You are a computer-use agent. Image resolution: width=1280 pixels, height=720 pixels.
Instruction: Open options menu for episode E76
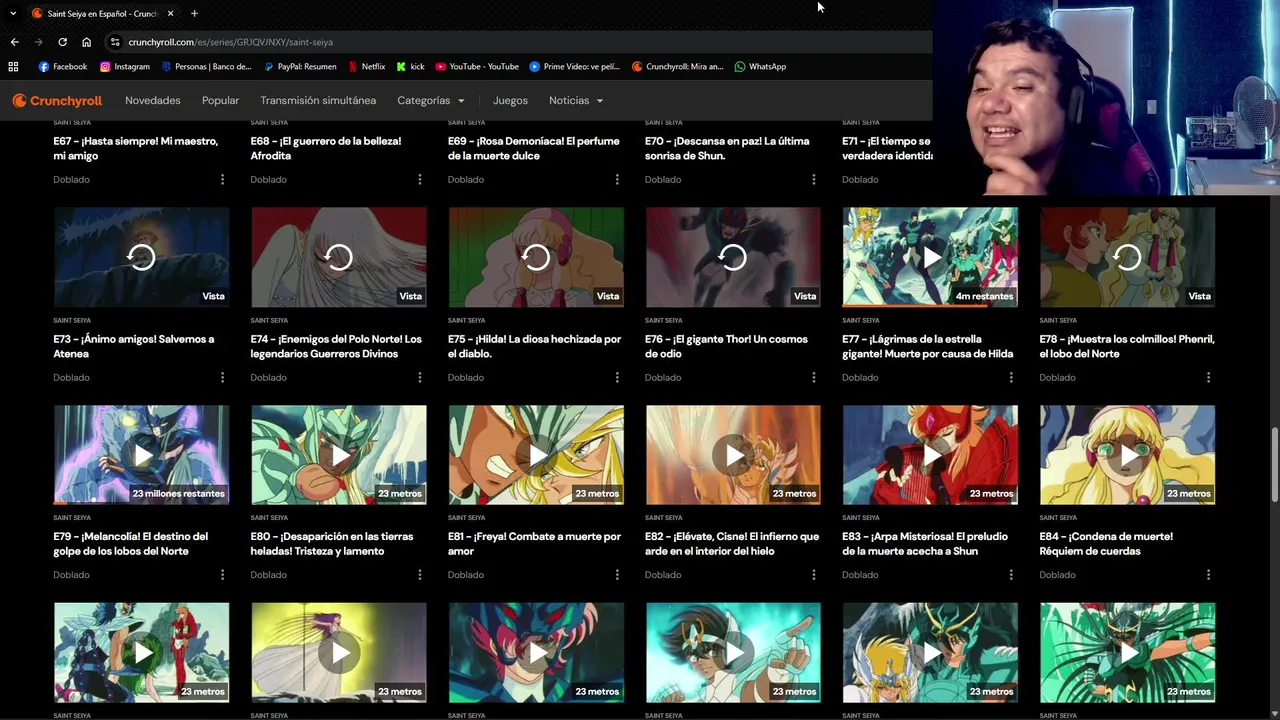coord(813,377)
